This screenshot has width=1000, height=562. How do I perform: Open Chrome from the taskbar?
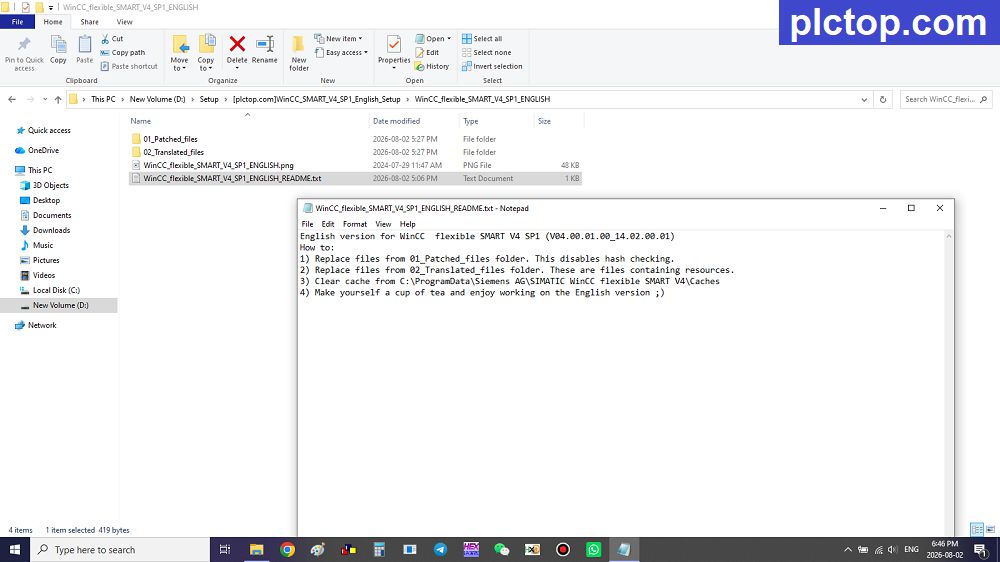pyautogui.click(x=288, y=549)
